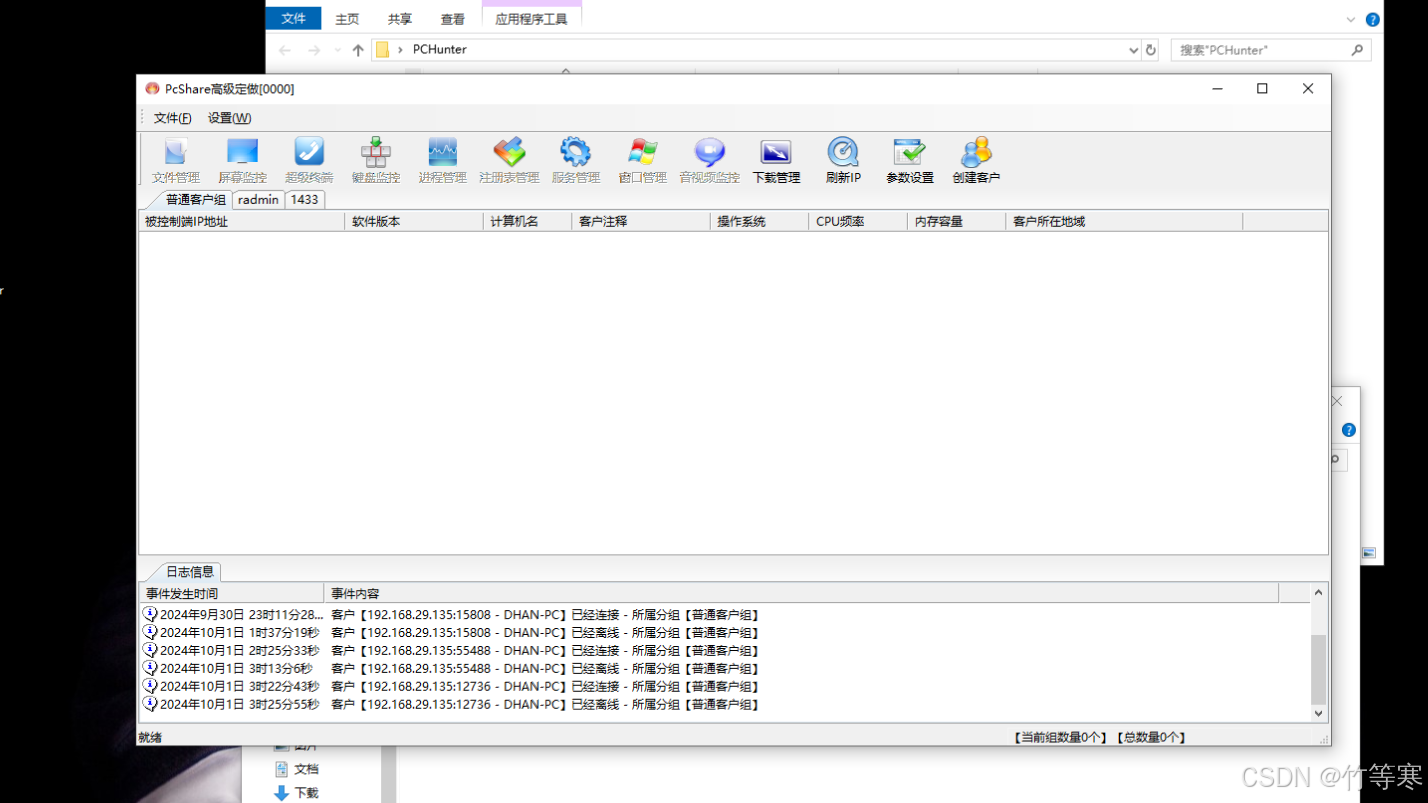1428x803 pixels.
Task: Sort by 操作系统 column header
Action: [759, 222]
